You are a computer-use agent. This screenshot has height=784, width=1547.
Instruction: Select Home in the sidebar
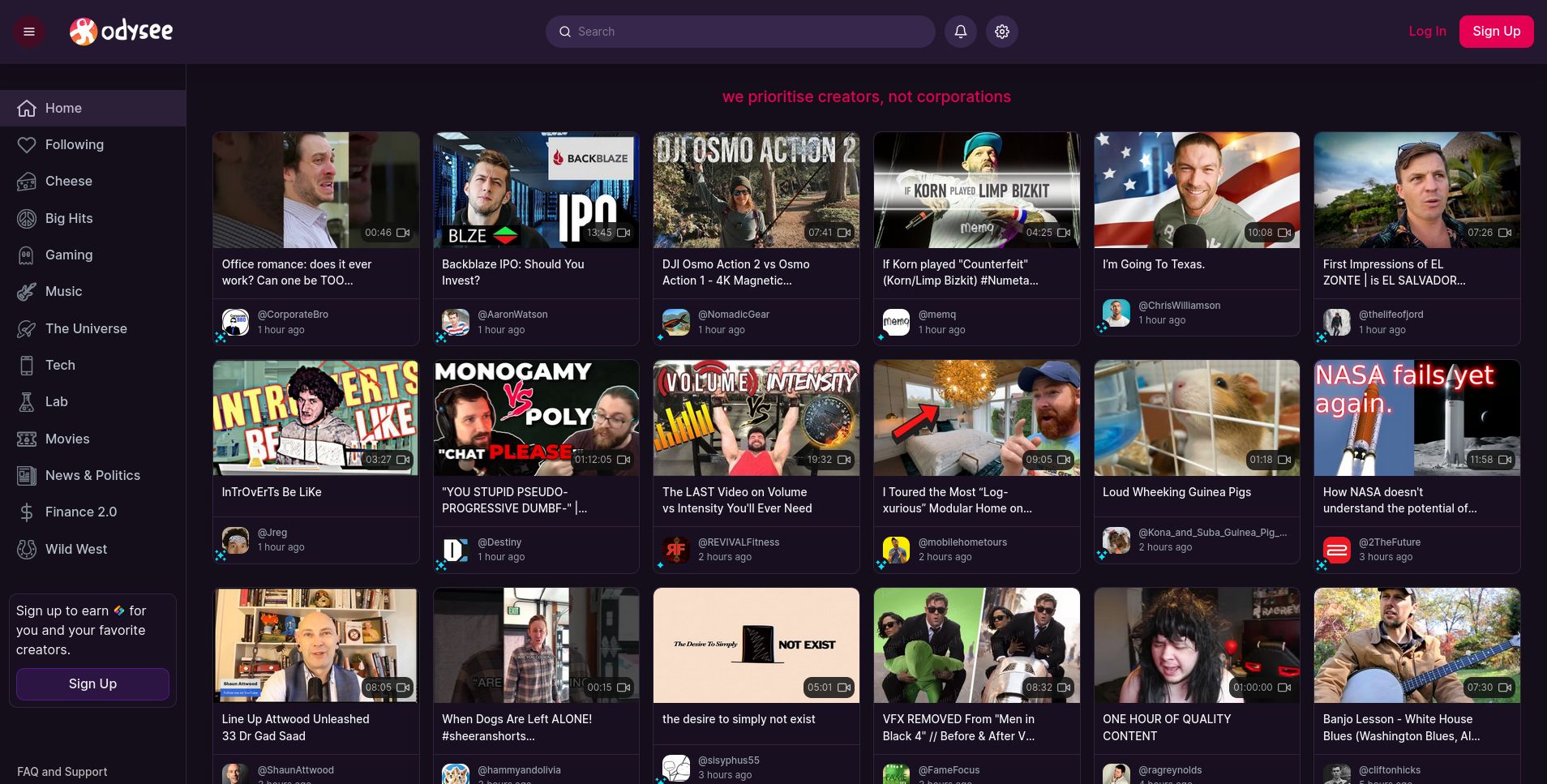(92, 108)
